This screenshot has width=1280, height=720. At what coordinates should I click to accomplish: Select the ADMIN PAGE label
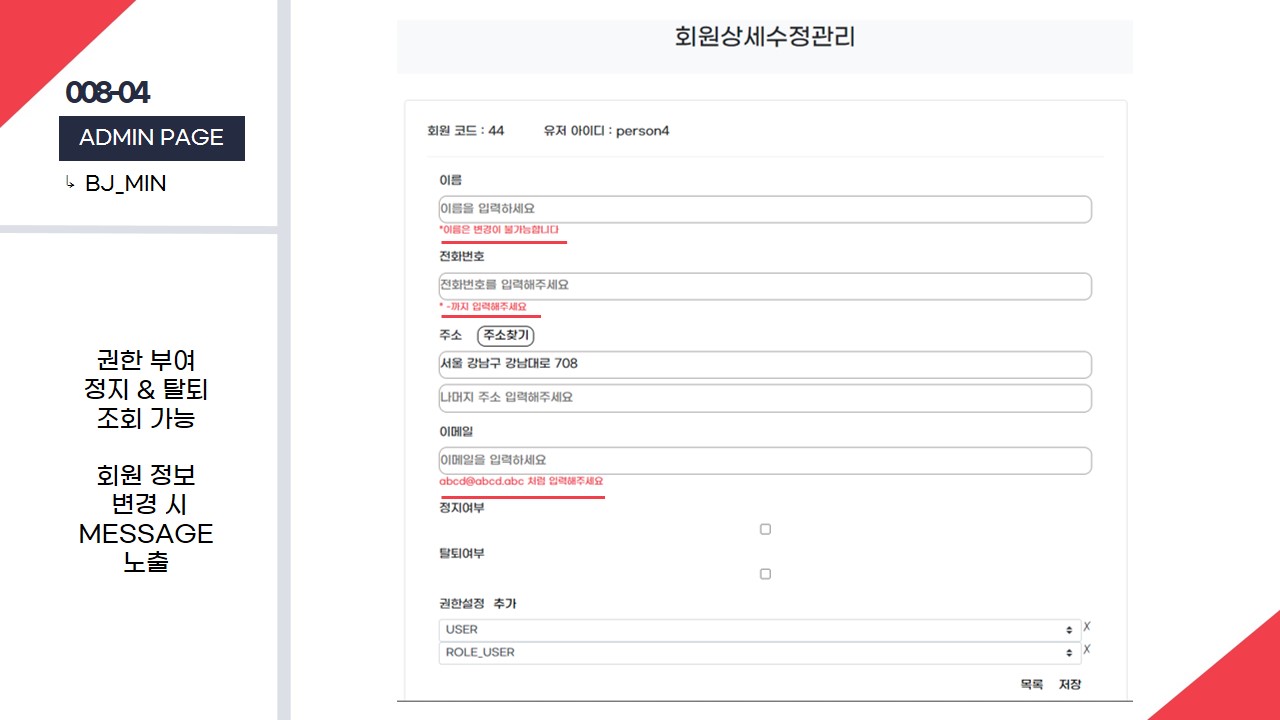[151, 138]
